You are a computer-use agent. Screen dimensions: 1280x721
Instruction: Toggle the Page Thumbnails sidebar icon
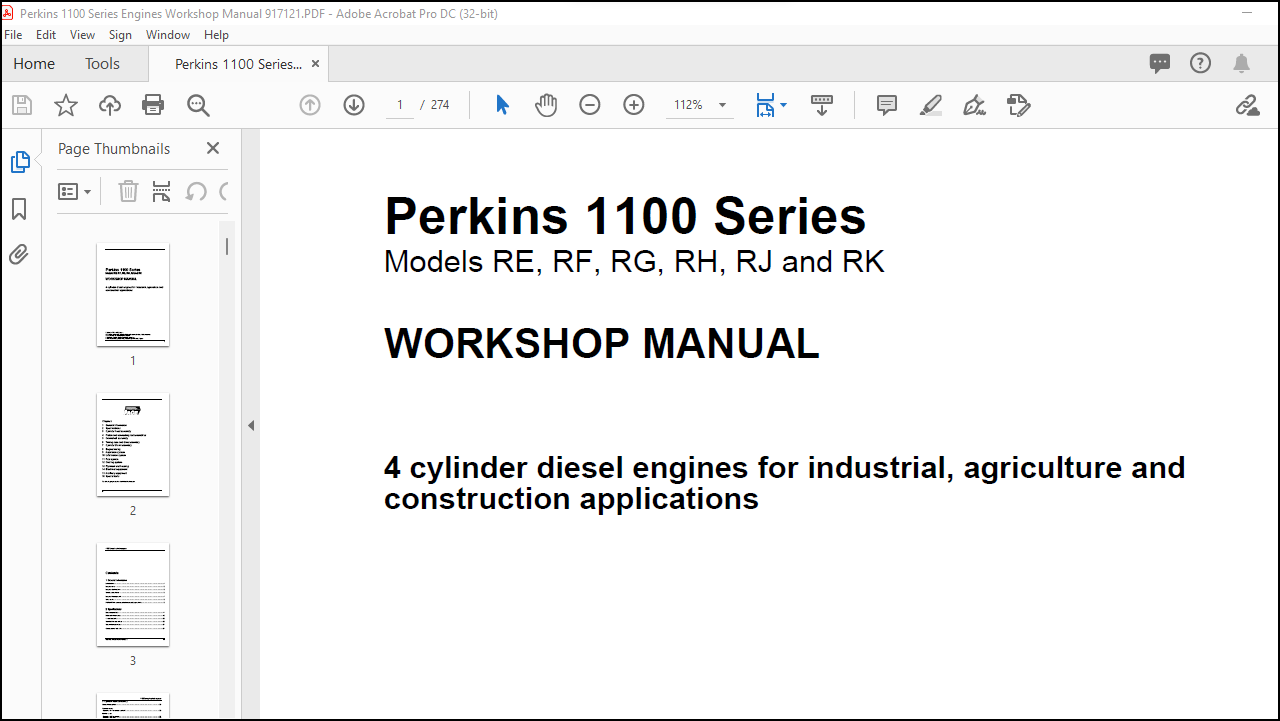20,162
